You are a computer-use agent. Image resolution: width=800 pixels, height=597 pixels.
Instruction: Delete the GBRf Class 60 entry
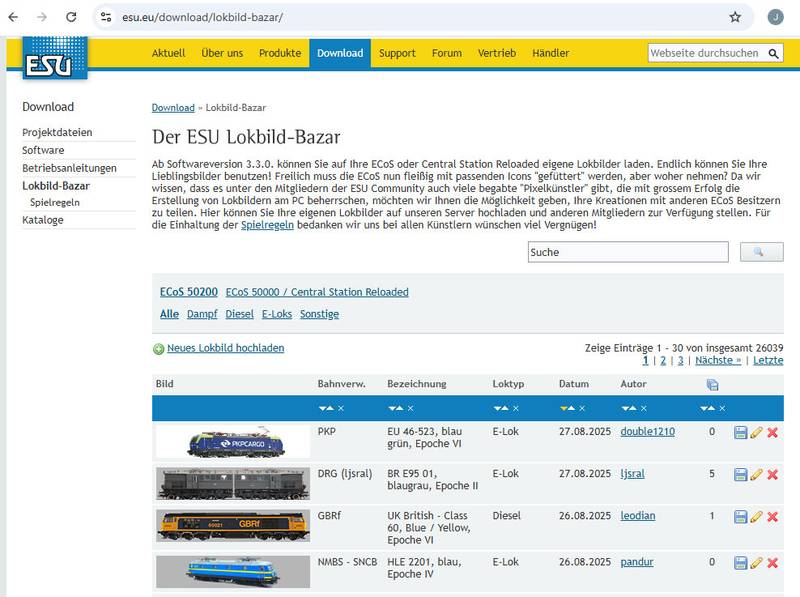(772, 516)
